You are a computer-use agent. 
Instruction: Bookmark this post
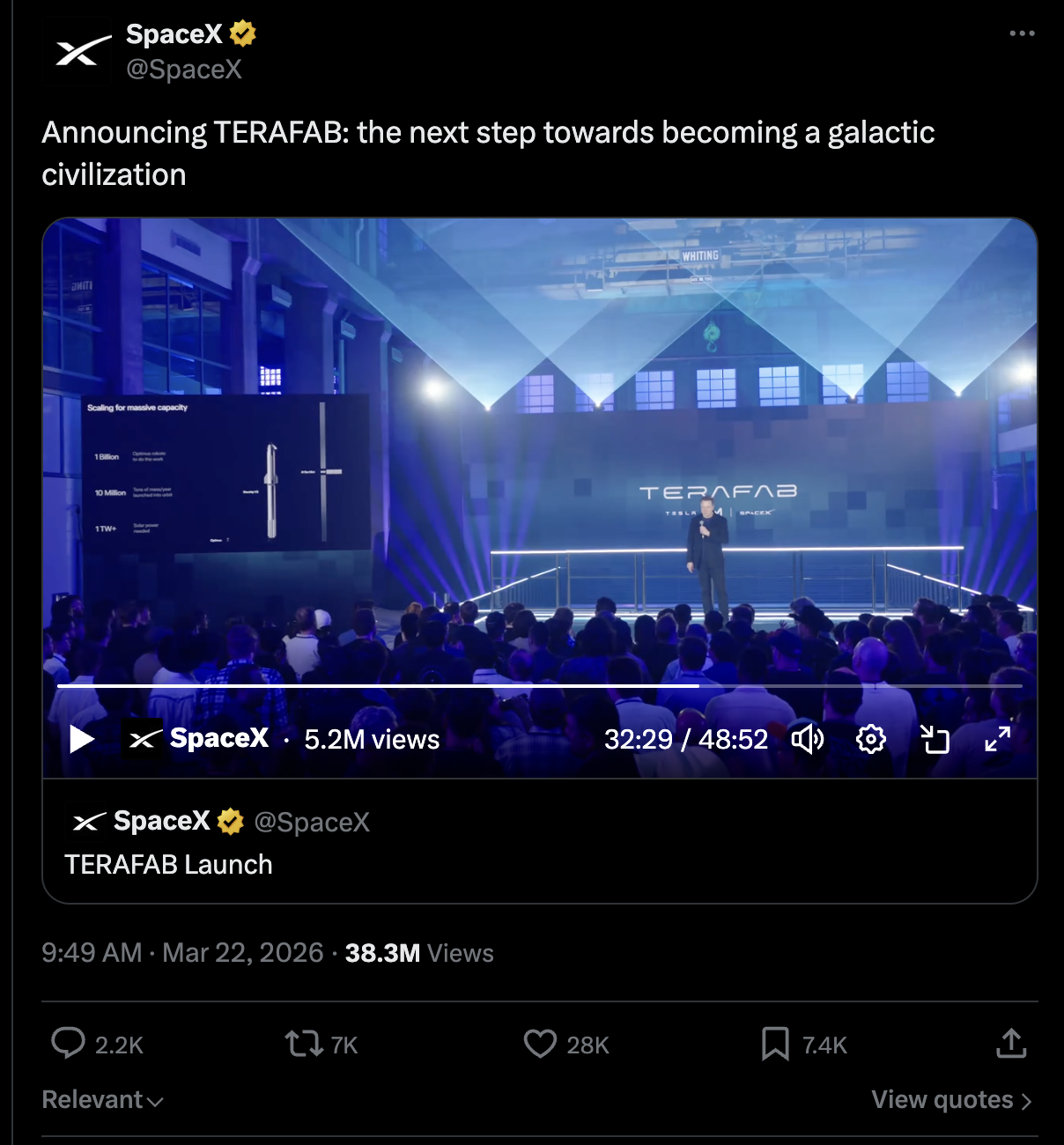pyautogui.click(x=775, y=1044)
